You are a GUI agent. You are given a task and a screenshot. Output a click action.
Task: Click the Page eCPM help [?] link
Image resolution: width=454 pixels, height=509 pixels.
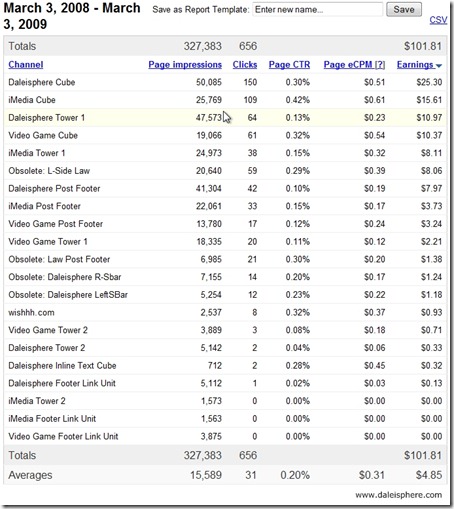[380, 65]
